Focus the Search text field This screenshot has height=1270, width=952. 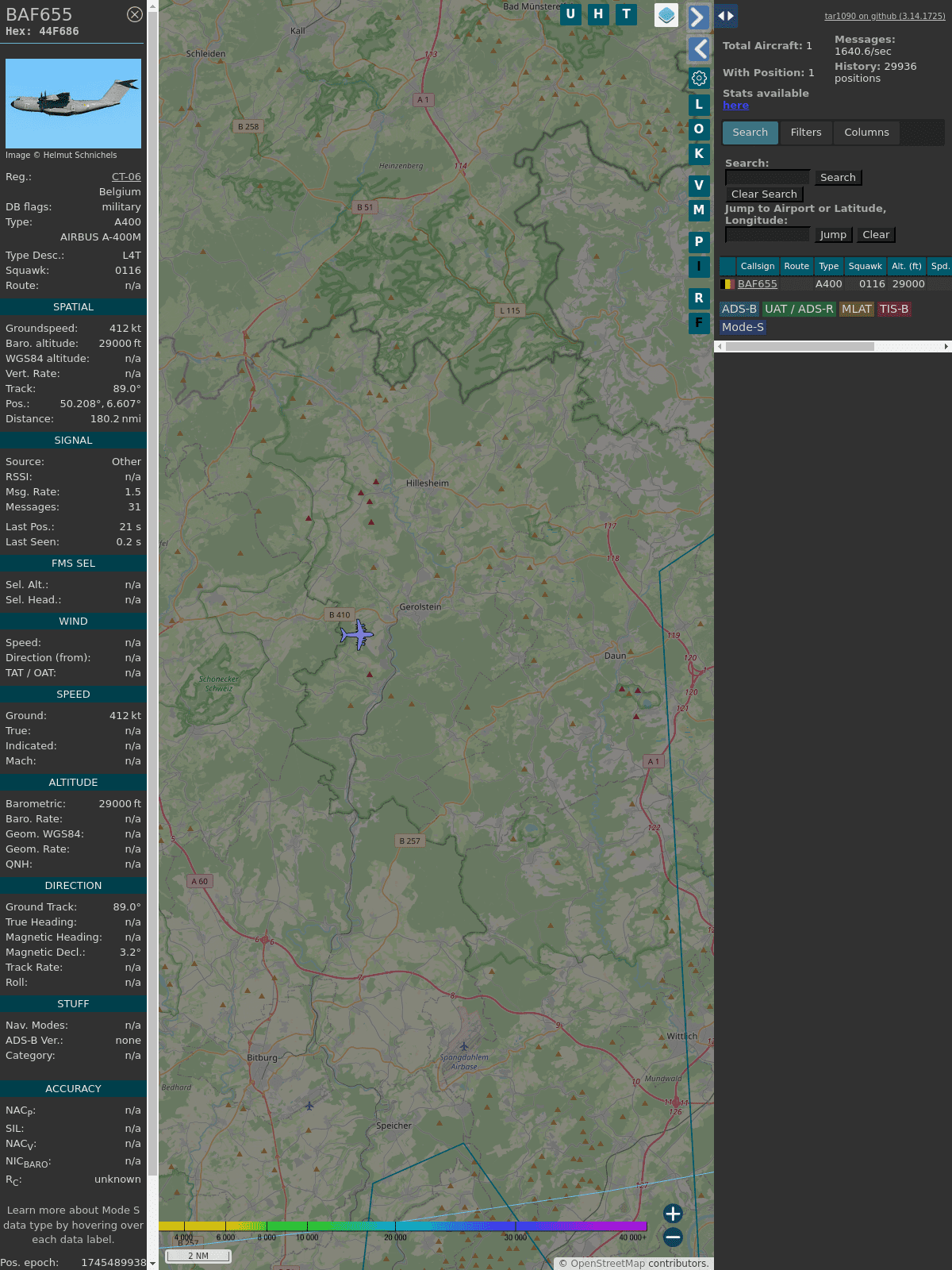[767, 178]
